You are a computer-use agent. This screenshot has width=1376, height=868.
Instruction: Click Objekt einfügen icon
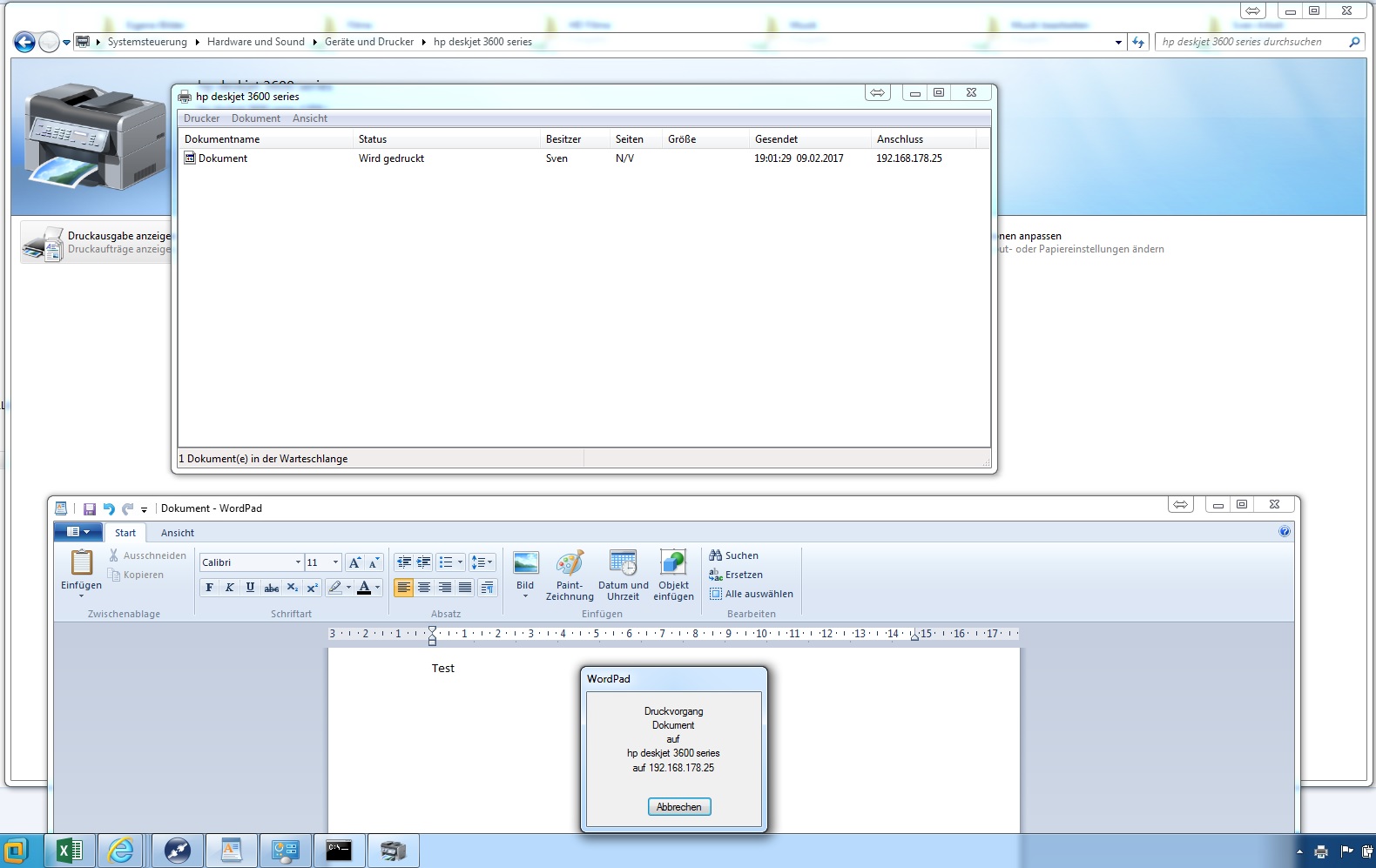pos(673,575)
